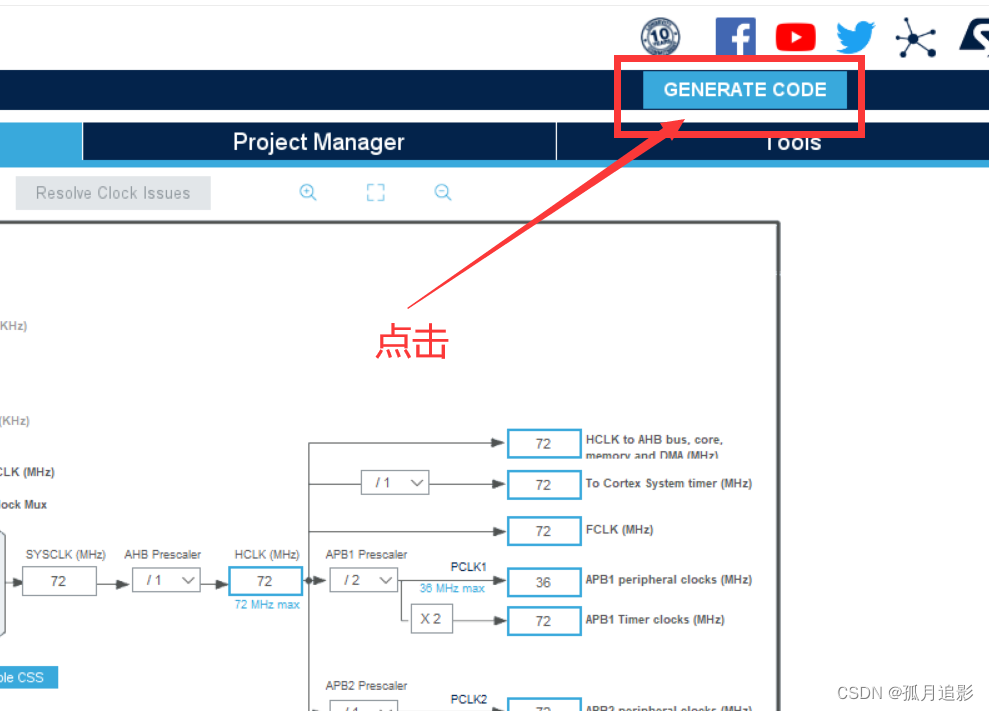Image resolution: width=989 pixels, height=711 pixels.
Task: Click the '36 MHz max' label
Action: coord(452,588)
